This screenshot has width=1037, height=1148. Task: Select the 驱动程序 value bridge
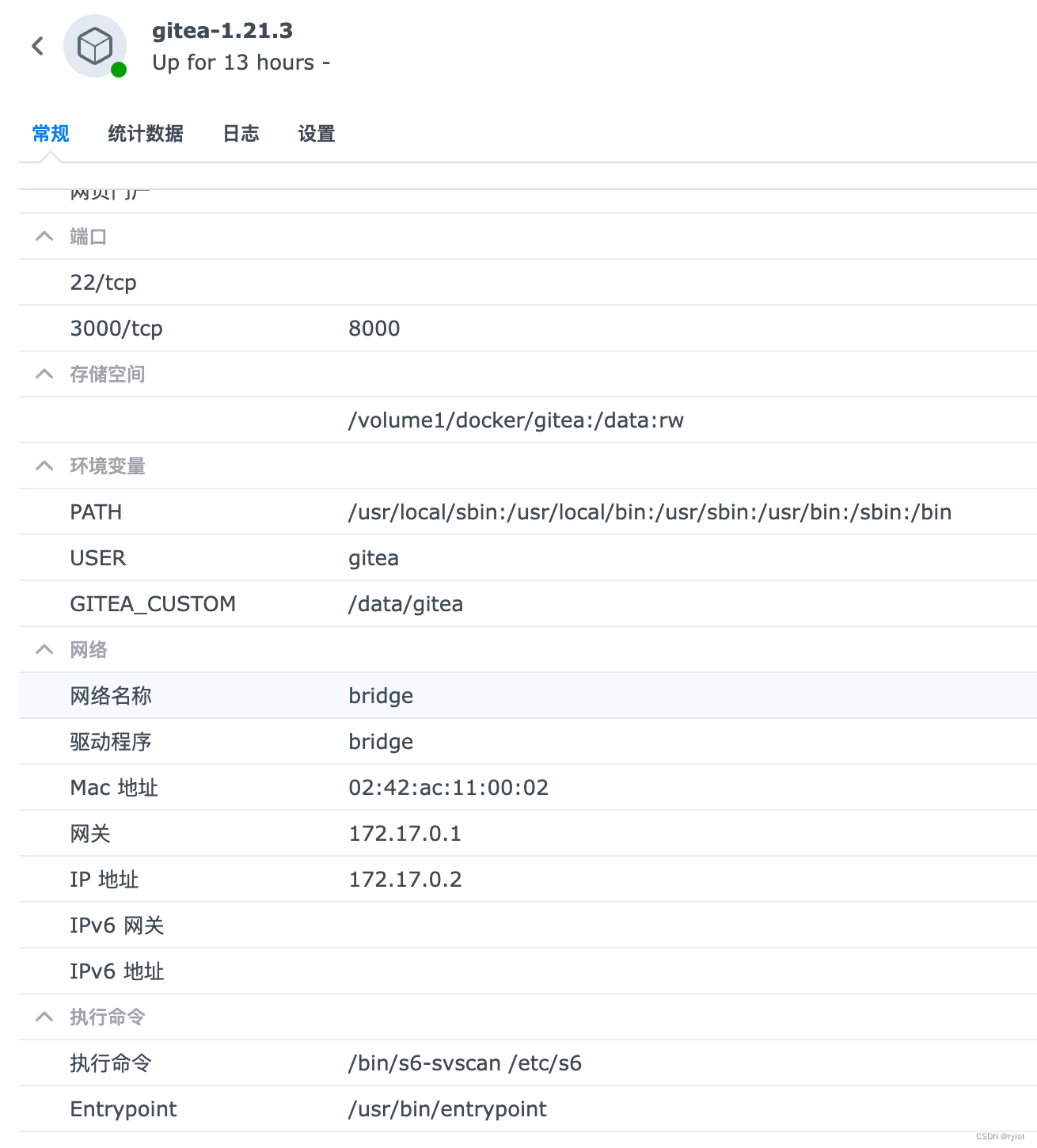click(x=381, y=742)
